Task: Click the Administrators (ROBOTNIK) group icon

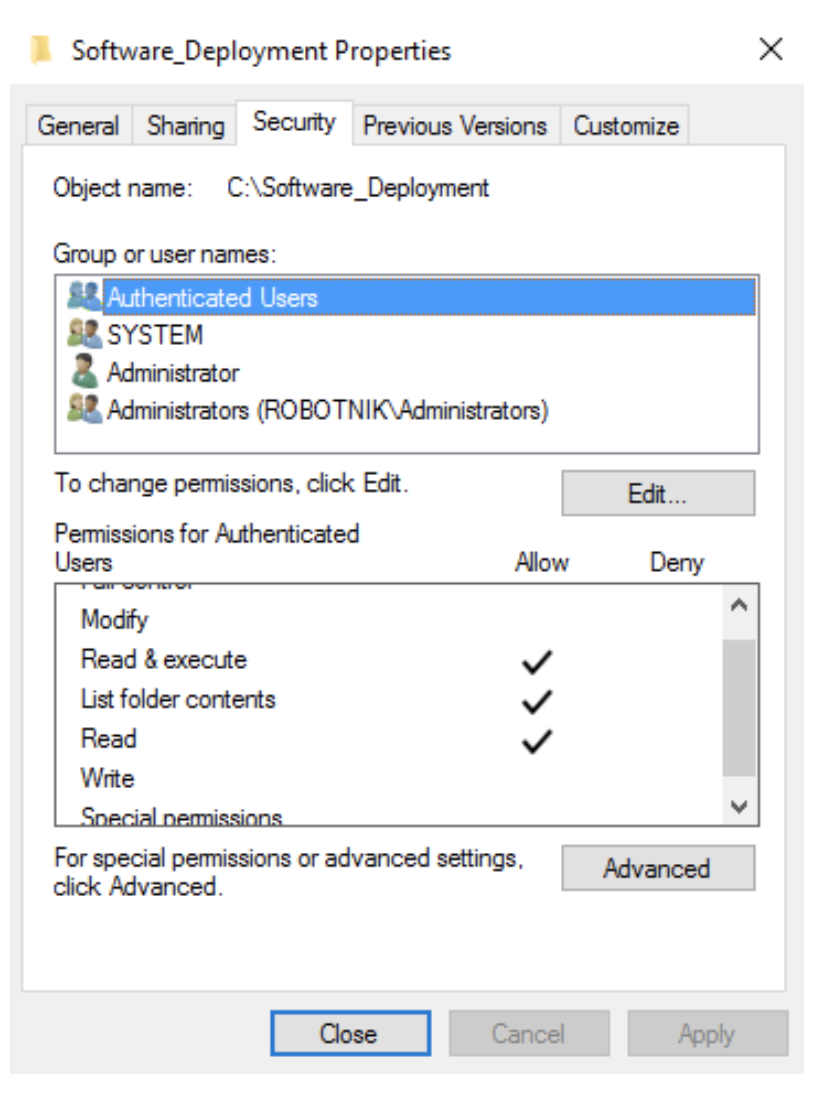Action: click(85, 408)
